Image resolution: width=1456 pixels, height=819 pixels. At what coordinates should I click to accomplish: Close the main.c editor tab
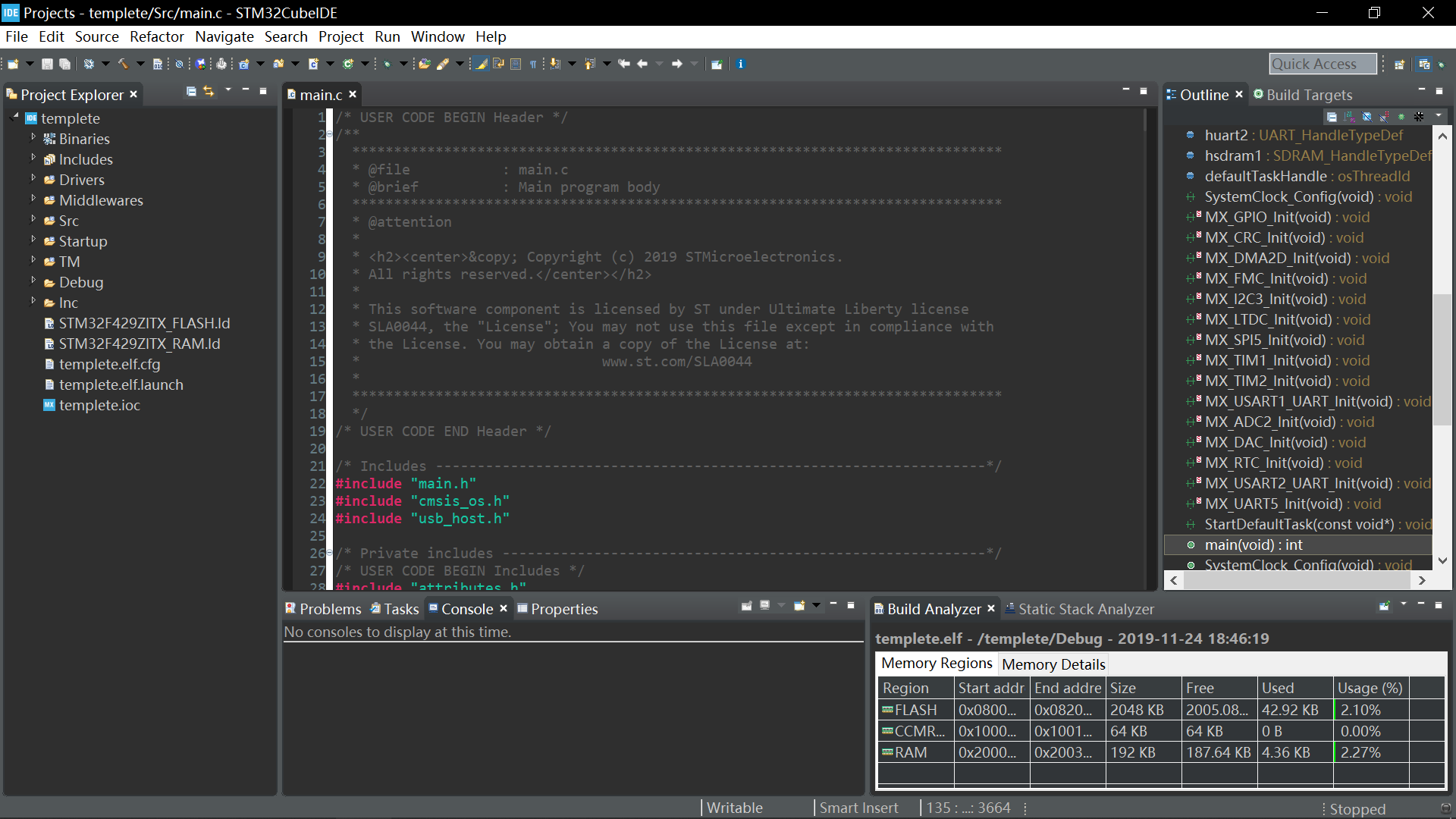tap(353, 95)
